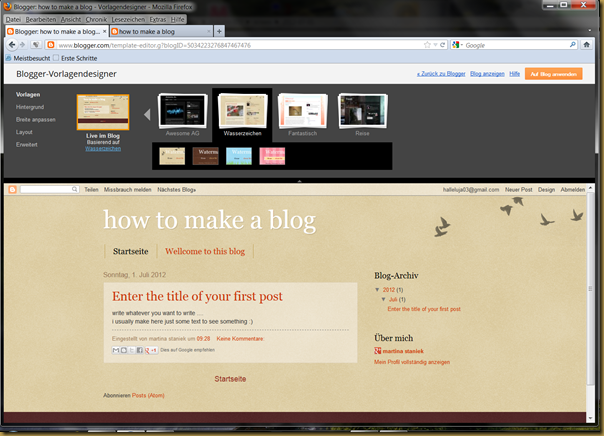This screenshot has width=604, height=436.
Task: Open the Hilfe menu in menu bar
Action: point(178,19)
